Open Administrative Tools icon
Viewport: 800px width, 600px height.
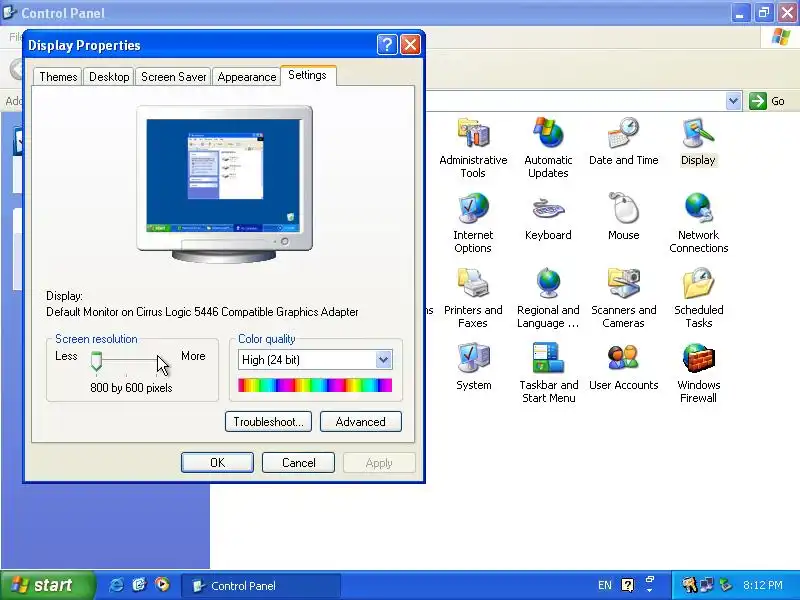pyautogui.click(x=473, y=134)
